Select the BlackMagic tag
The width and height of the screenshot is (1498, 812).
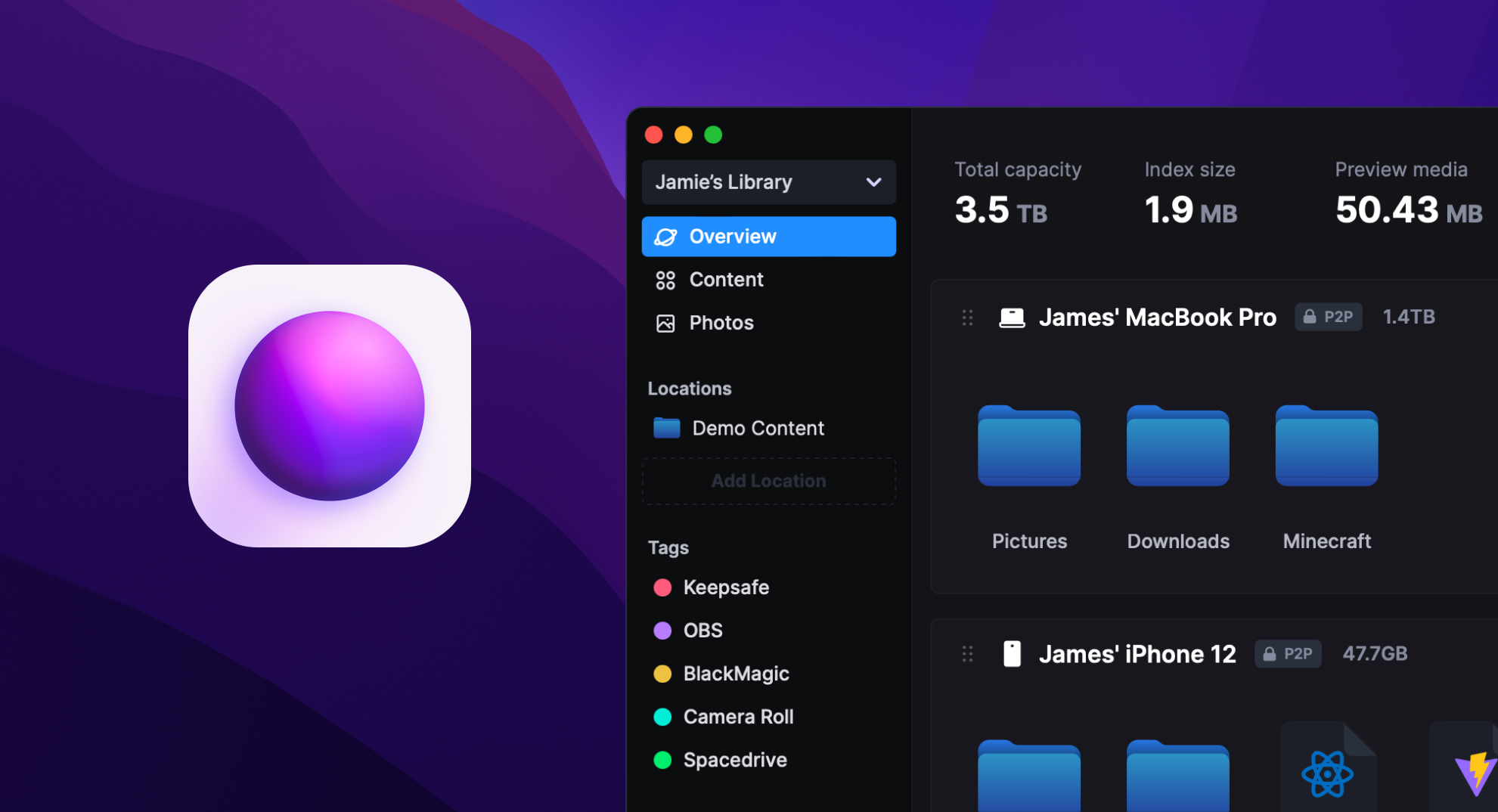click(x=736, y=674)
